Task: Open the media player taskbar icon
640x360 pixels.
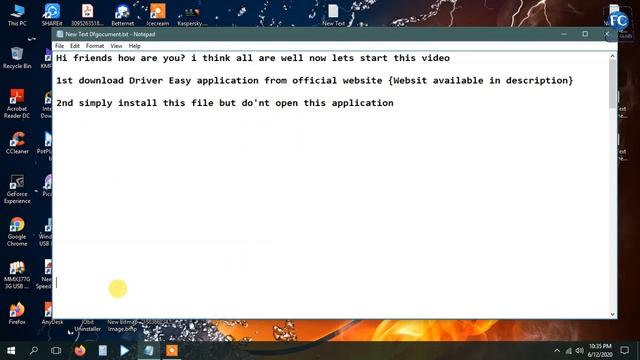Action: pos(125,351)
